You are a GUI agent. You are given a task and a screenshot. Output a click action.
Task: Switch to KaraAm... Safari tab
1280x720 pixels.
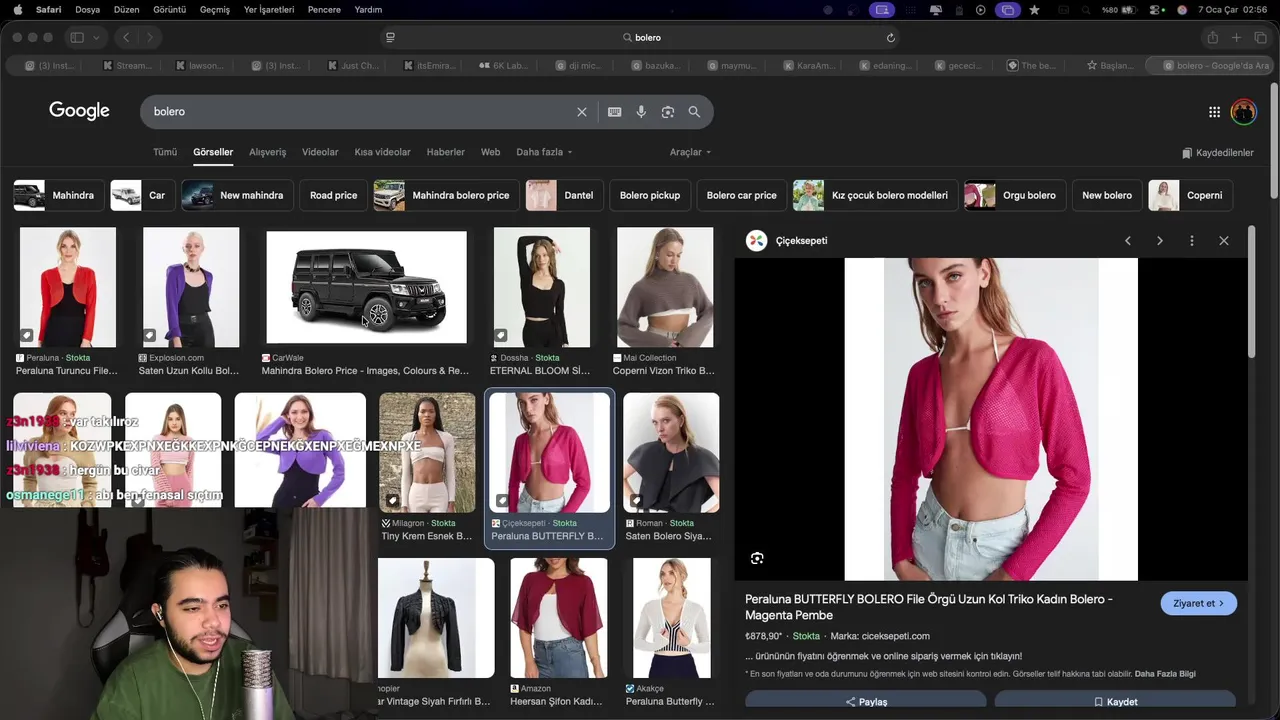click(810, 66)
